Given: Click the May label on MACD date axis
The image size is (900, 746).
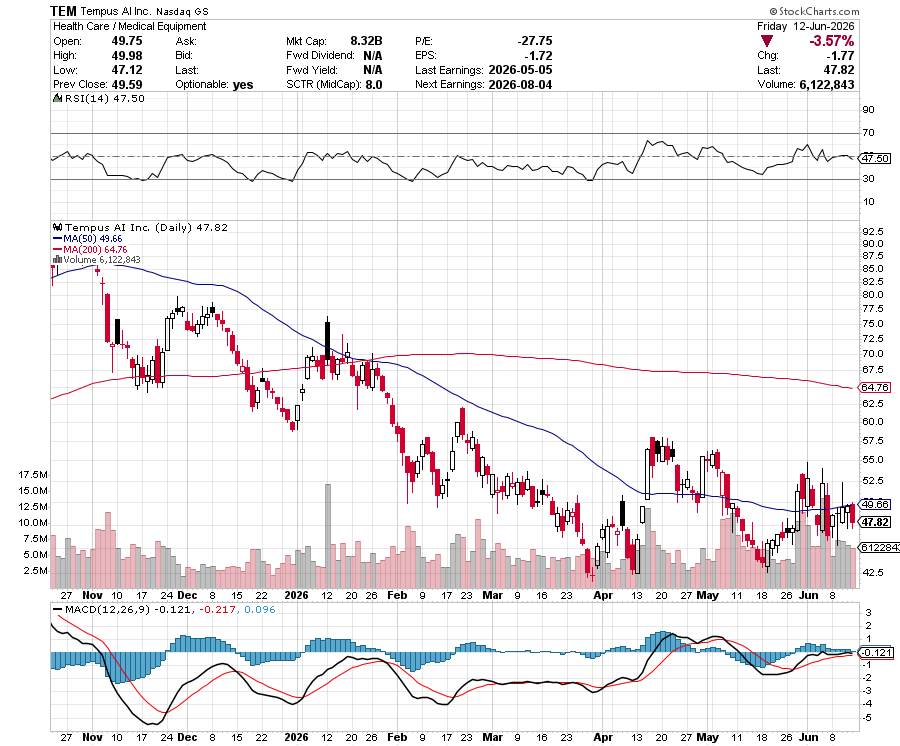Looking at the screenshot, I should 707,737.
